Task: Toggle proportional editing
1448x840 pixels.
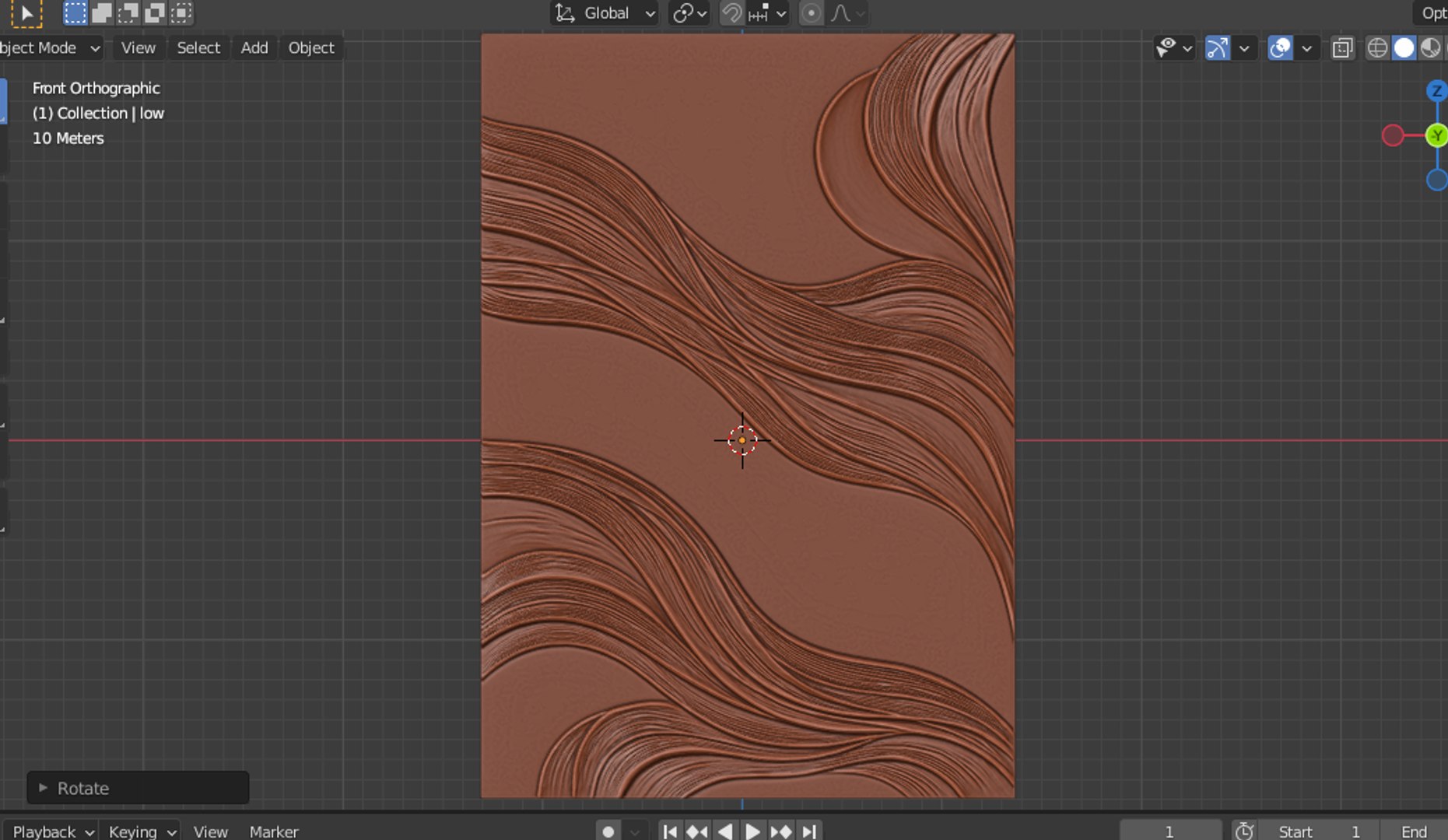Action: pyautogui.click(x=812, y=13)
